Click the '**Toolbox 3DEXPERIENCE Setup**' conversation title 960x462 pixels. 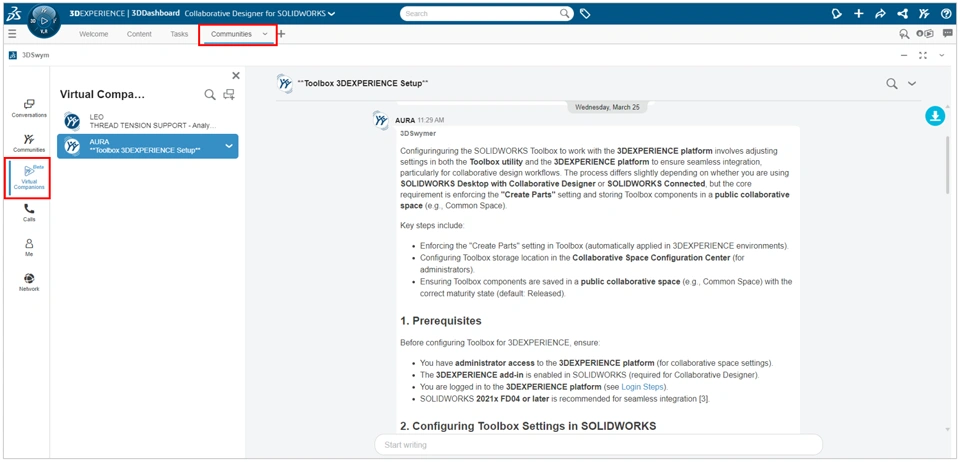(362, 83)
